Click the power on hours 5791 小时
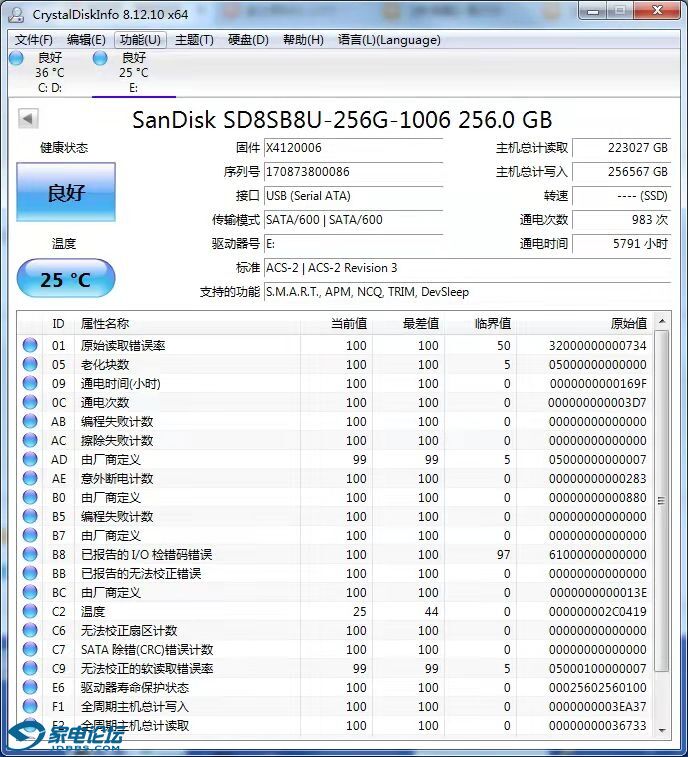 click(x=622, y=244)
